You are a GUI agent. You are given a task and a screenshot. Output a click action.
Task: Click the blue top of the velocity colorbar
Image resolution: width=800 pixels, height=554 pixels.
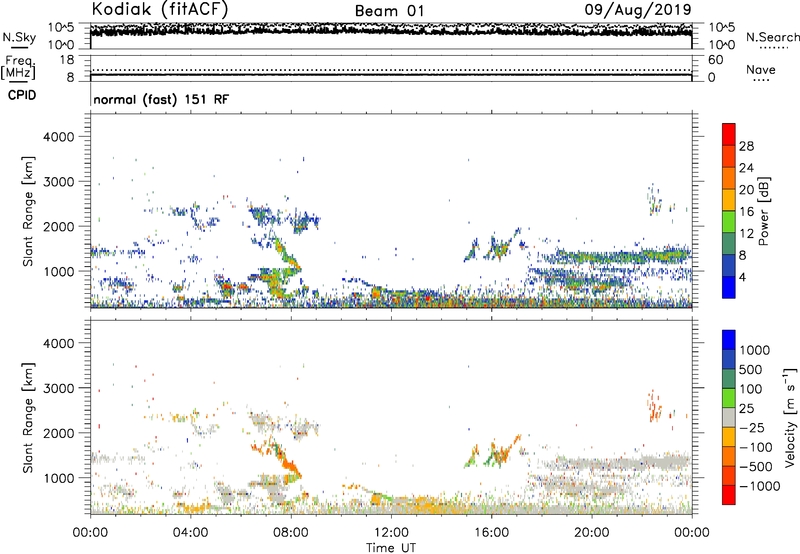729,340
